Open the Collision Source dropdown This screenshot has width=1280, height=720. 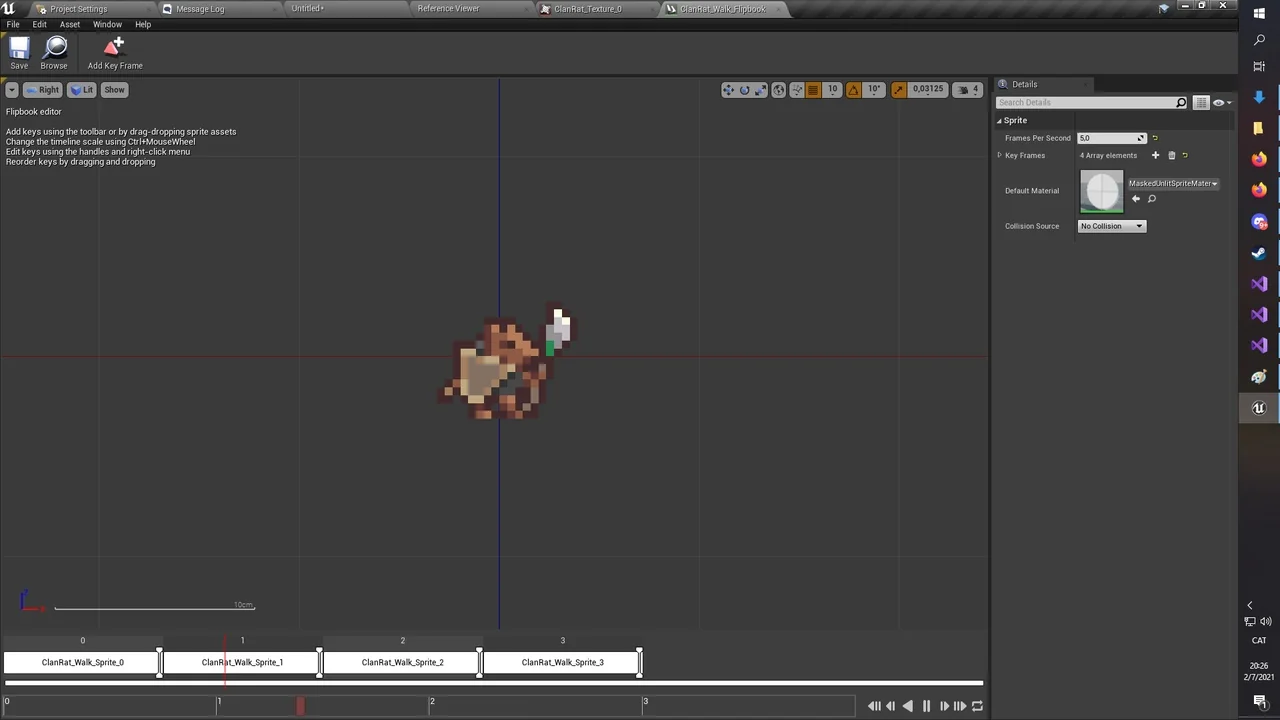(x=1111, y=226)
